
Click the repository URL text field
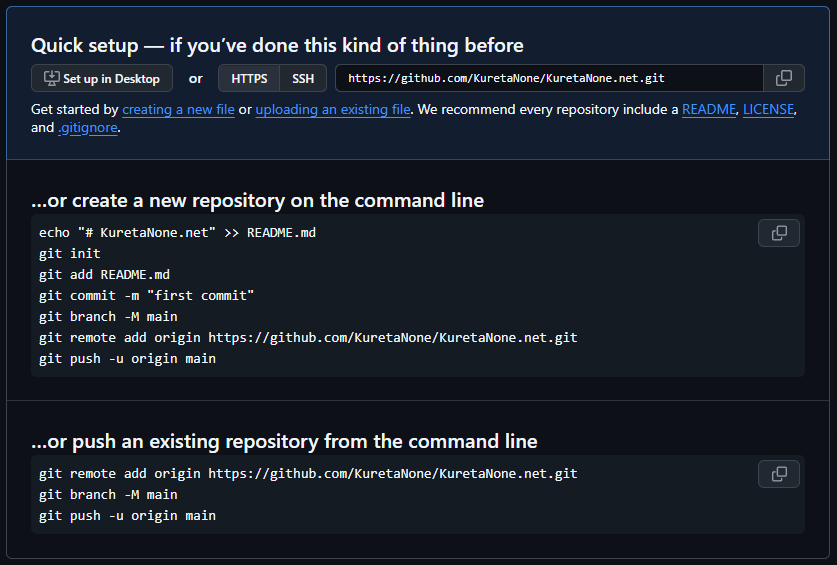click(548, 78)
